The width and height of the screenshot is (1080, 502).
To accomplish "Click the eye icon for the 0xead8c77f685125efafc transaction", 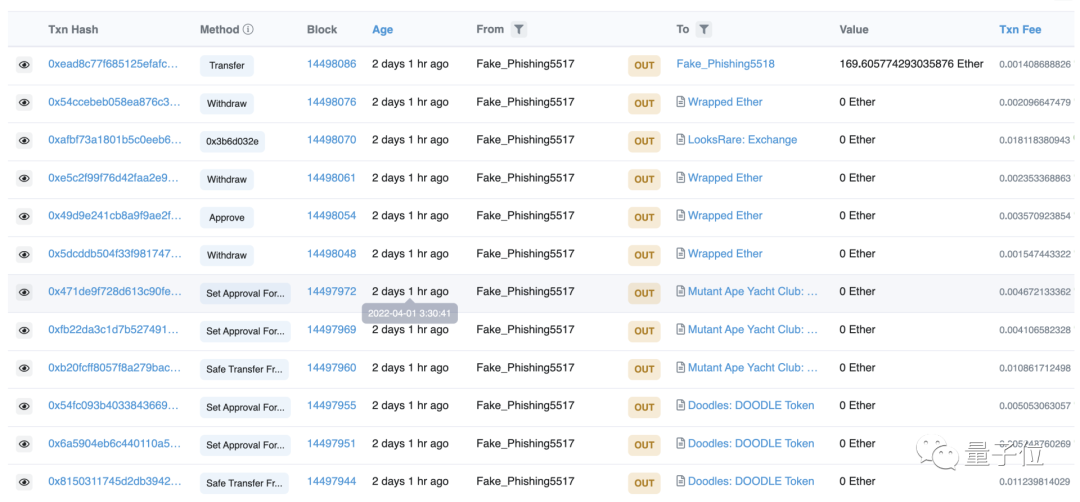I will click(x=24, y=65).
